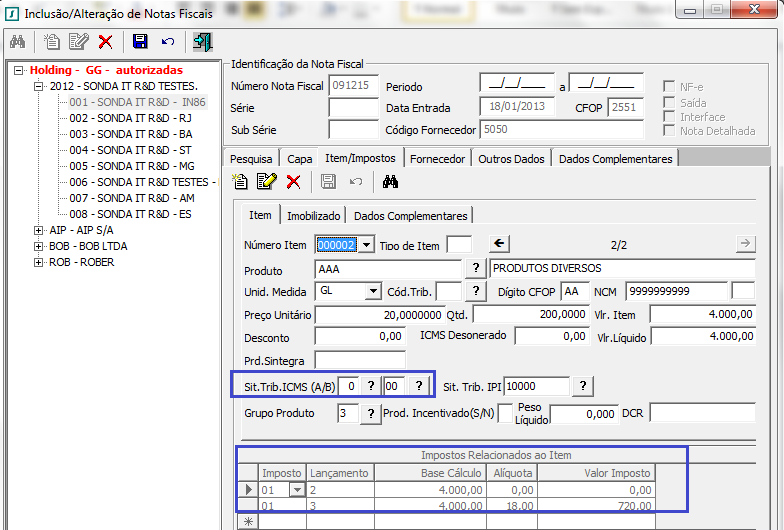Click the question mark lookup next to Produto

[x=475, y=270]
